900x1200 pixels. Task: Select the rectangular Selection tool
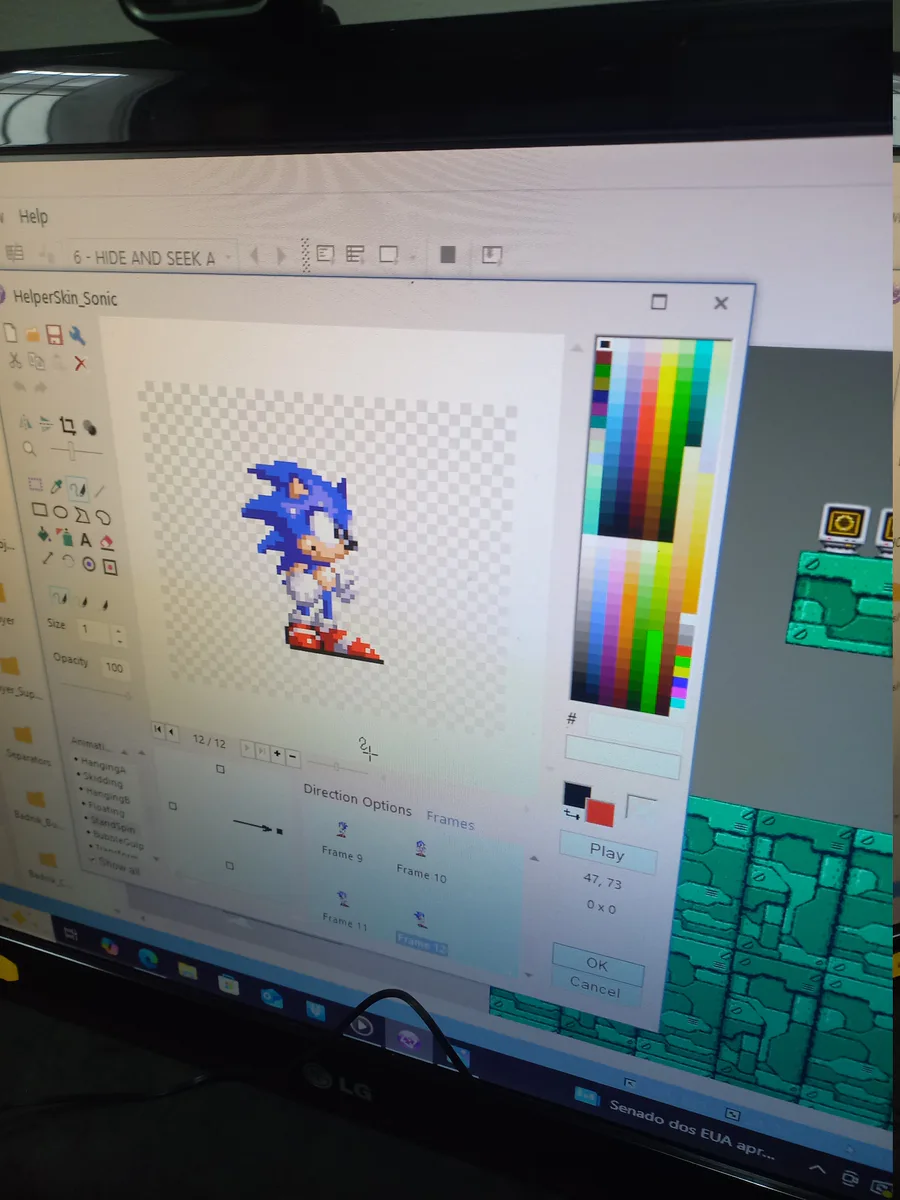[x=36, y=485]
